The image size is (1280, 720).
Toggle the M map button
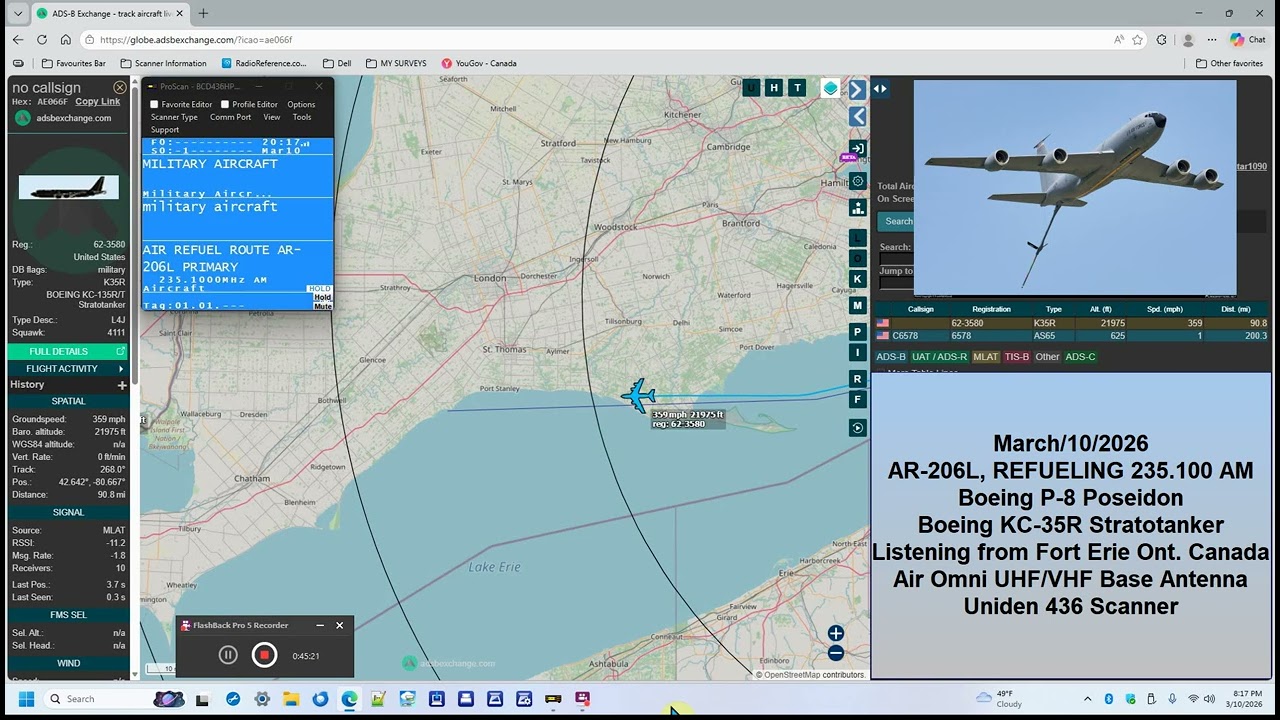(x=857, y=305)
